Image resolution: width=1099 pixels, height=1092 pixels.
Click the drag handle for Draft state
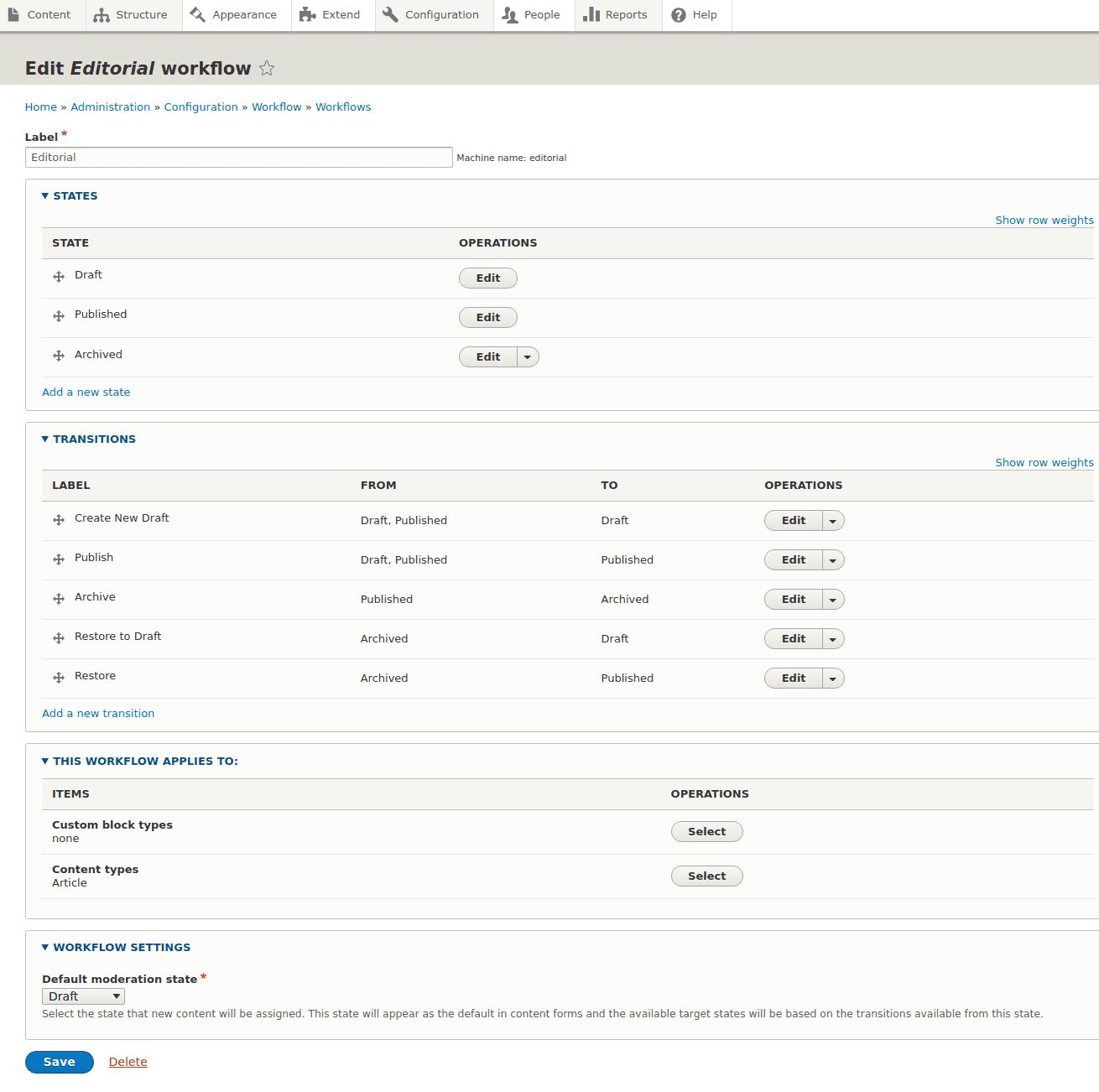coord(59,277)
